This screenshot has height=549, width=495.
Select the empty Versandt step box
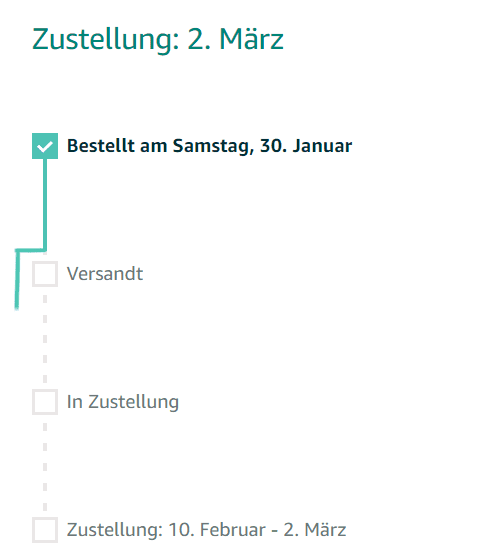[x=45, y=274]
